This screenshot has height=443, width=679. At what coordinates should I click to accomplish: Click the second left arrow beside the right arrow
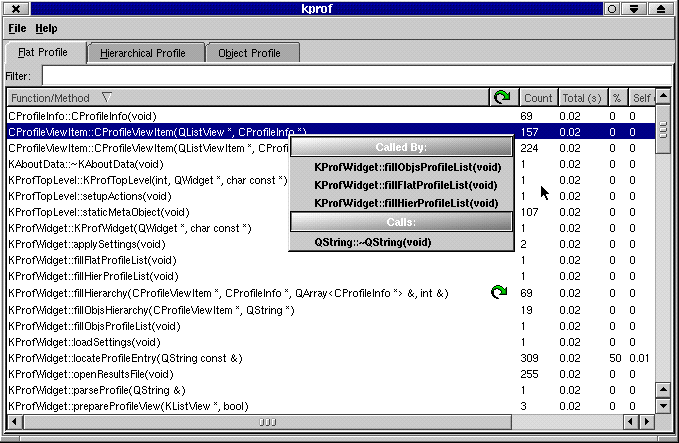tap(631, 421)
